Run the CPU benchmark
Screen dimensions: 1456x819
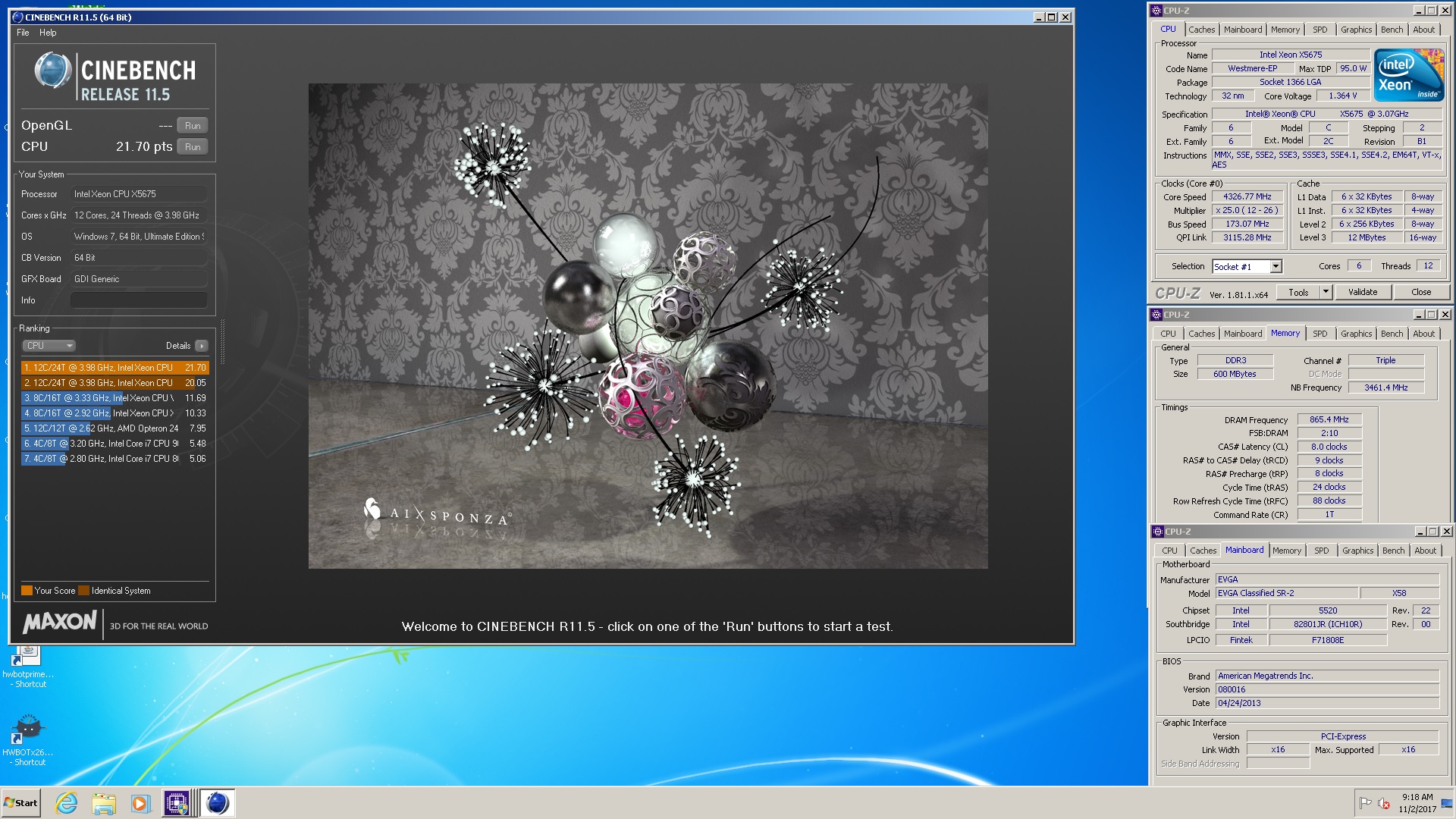click(x=193, y=147)
